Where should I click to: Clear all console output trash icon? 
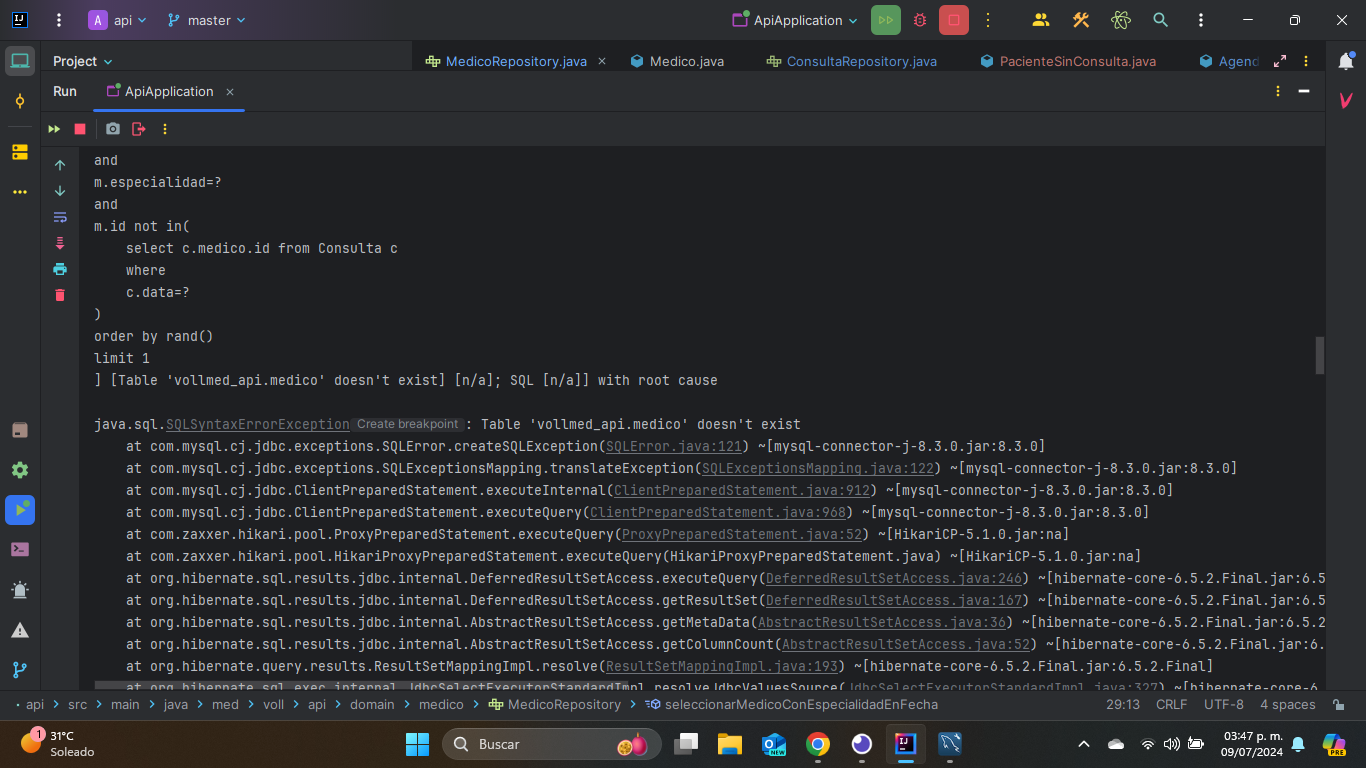60,295
